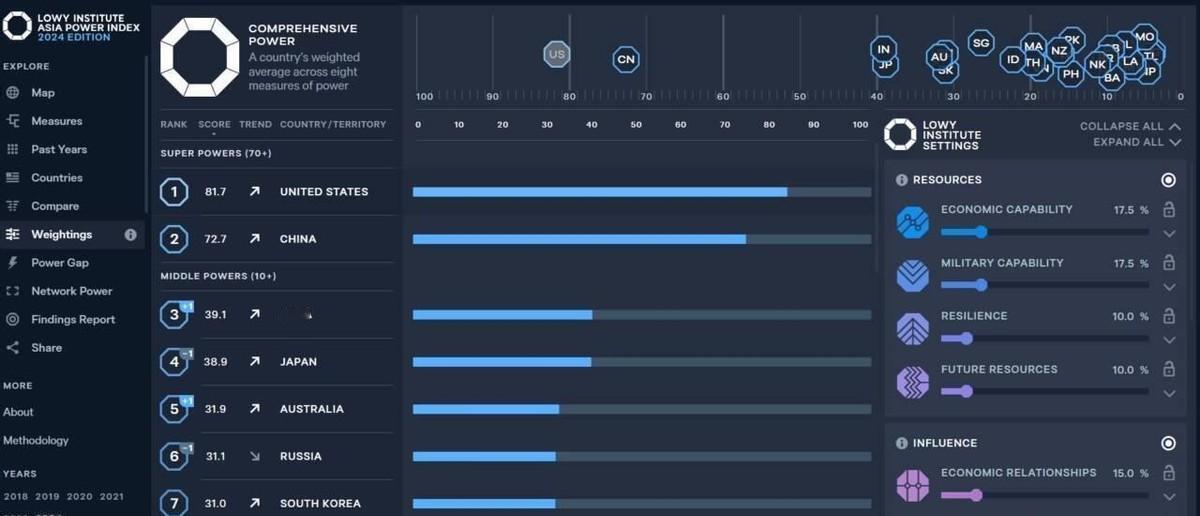Open the Countries list
1200x516 pixels.
pos(56,178)
